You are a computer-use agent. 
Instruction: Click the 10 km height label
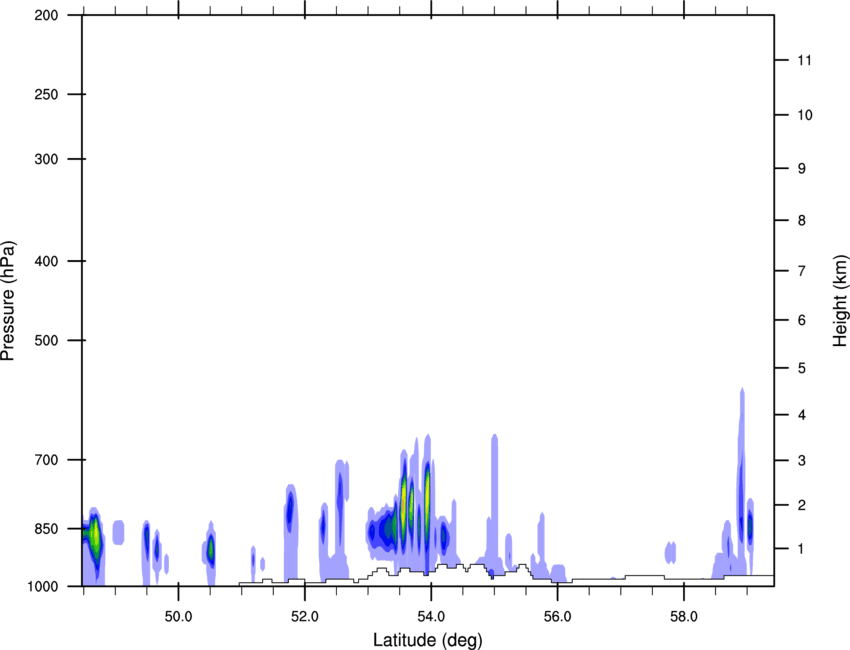[805, 115]
